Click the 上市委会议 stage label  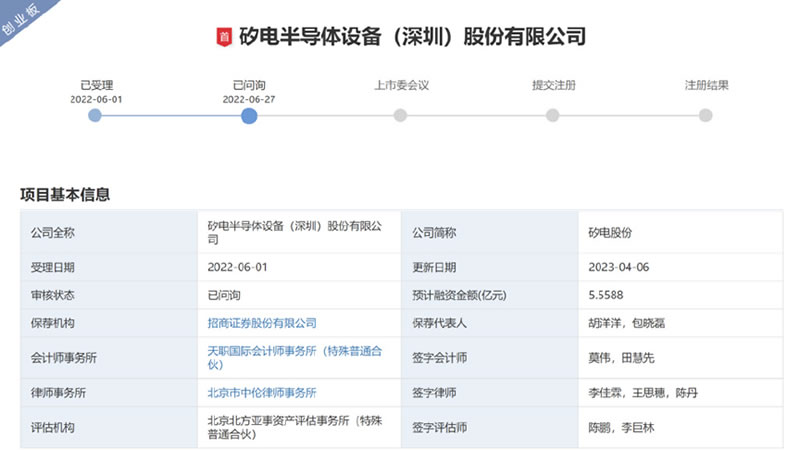click(402, 85)
